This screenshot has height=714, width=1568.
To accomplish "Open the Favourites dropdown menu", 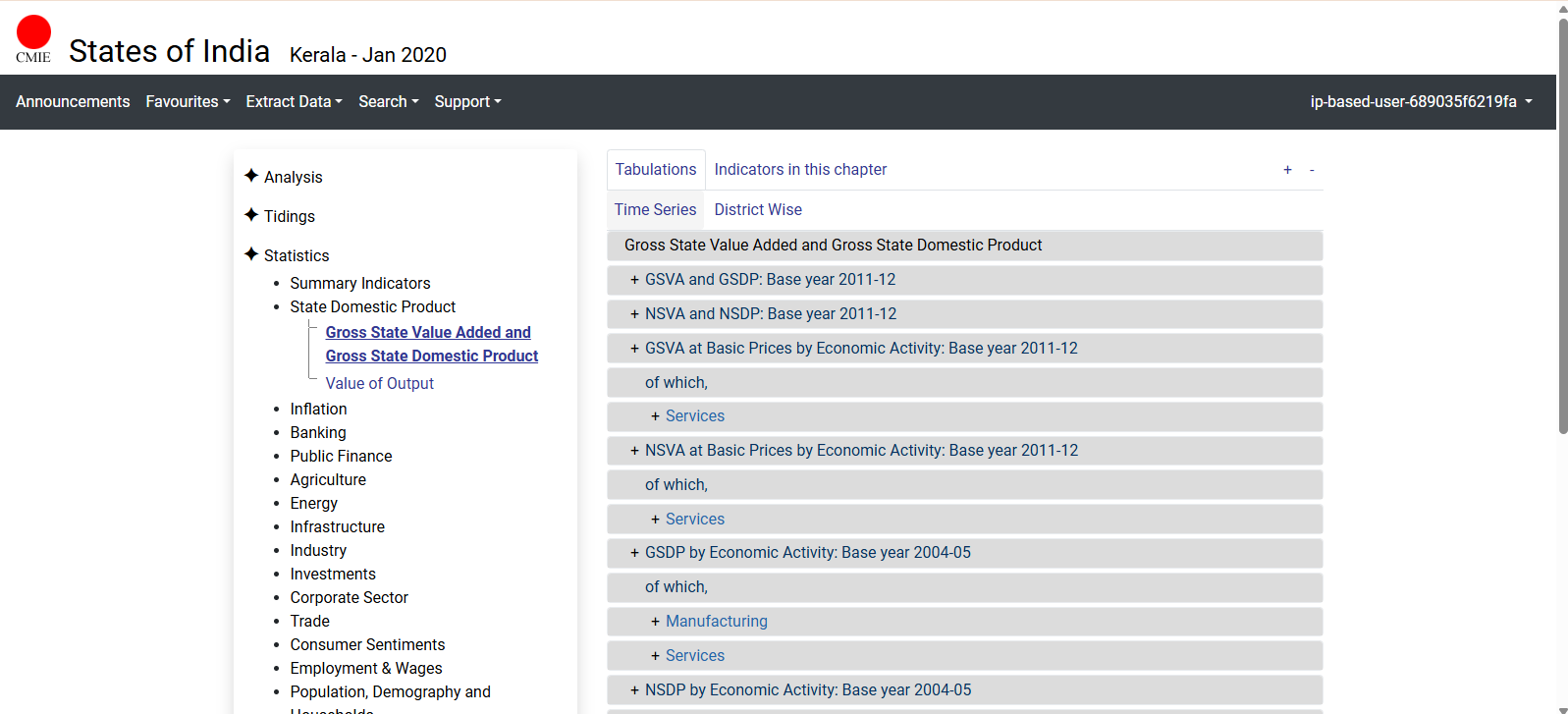I will click(x=188, y=102).
